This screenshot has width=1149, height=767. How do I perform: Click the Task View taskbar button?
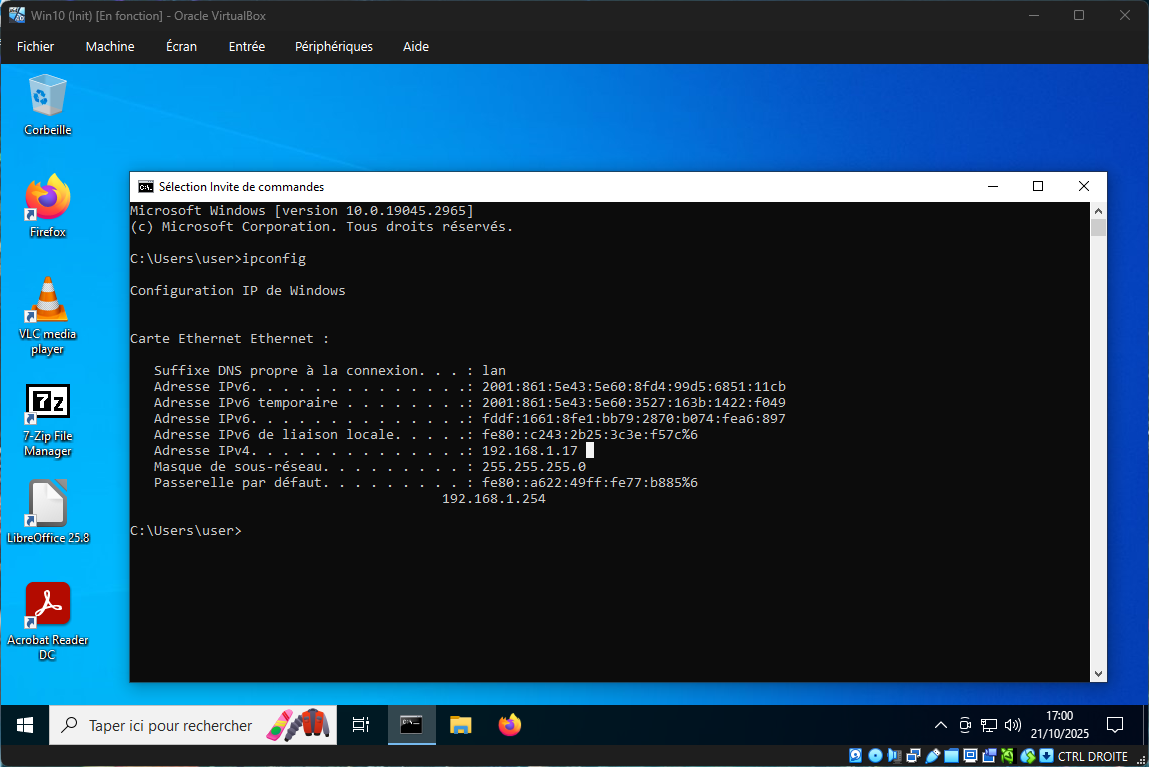(x=361, y=725)
